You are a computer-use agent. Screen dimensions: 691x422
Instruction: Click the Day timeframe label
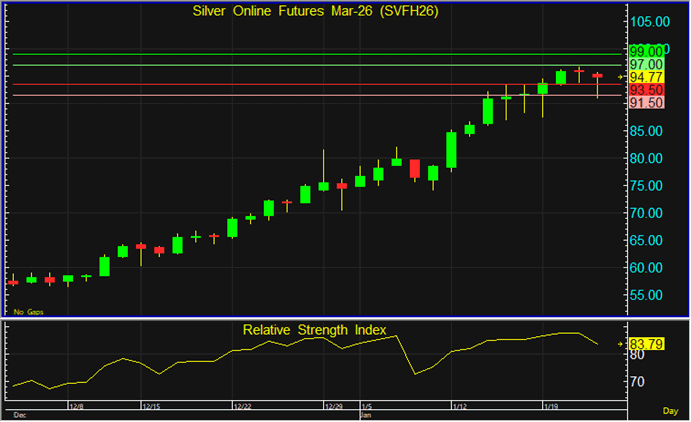pos(671,411)
